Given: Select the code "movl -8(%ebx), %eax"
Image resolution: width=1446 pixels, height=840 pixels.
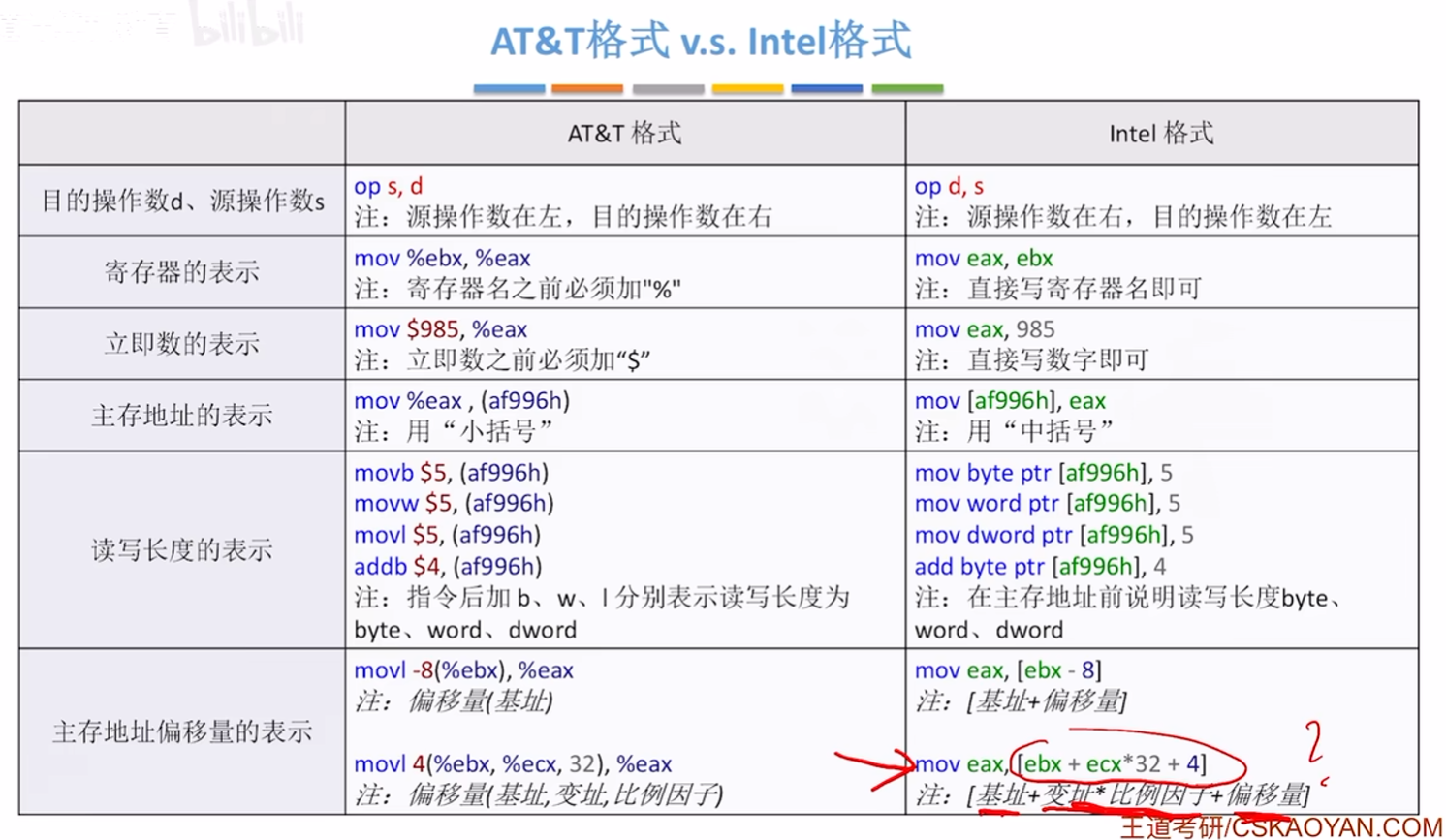Looking at the screenshot, I should click(464, 670).
